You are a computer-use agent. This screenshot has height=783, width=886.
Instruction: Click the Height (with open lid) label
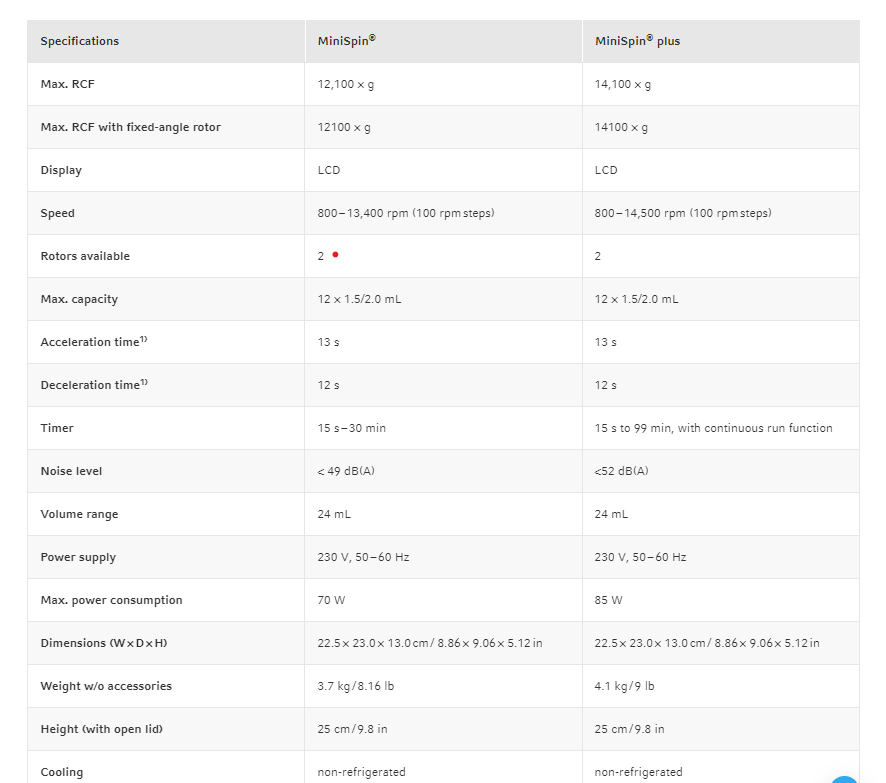click(101, 729)
